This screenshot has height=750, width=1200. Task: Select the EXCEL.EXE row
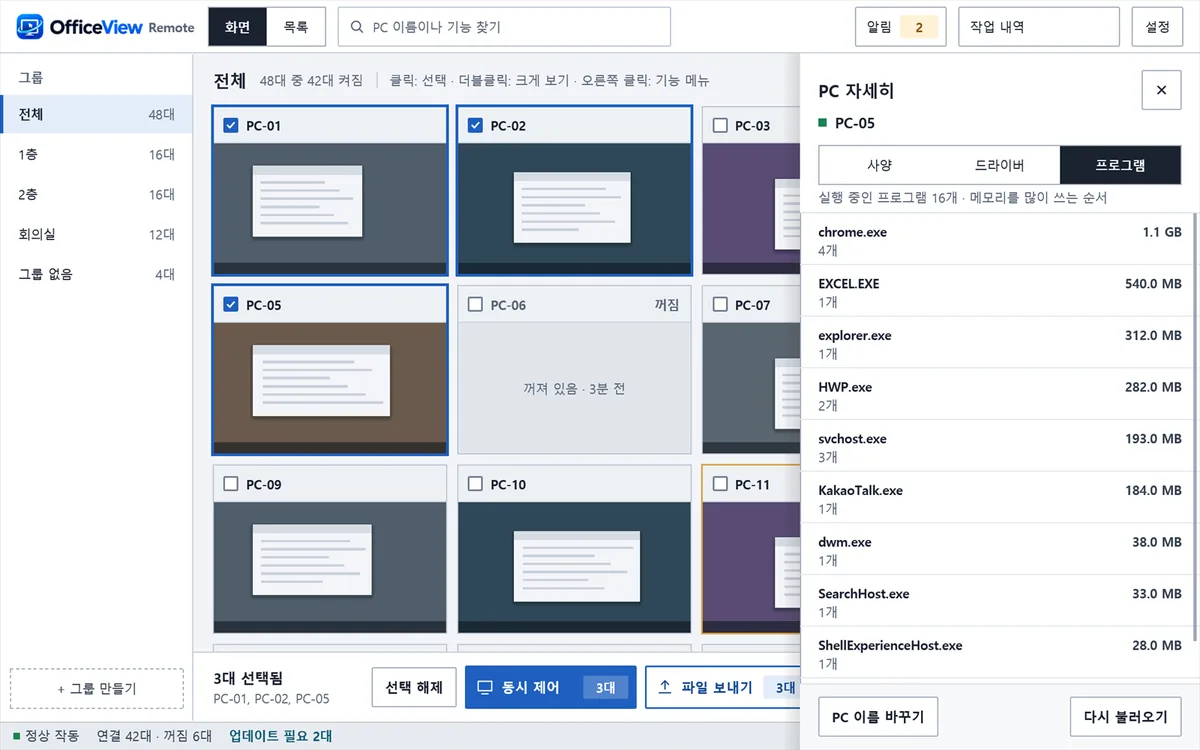point(1000,291)
